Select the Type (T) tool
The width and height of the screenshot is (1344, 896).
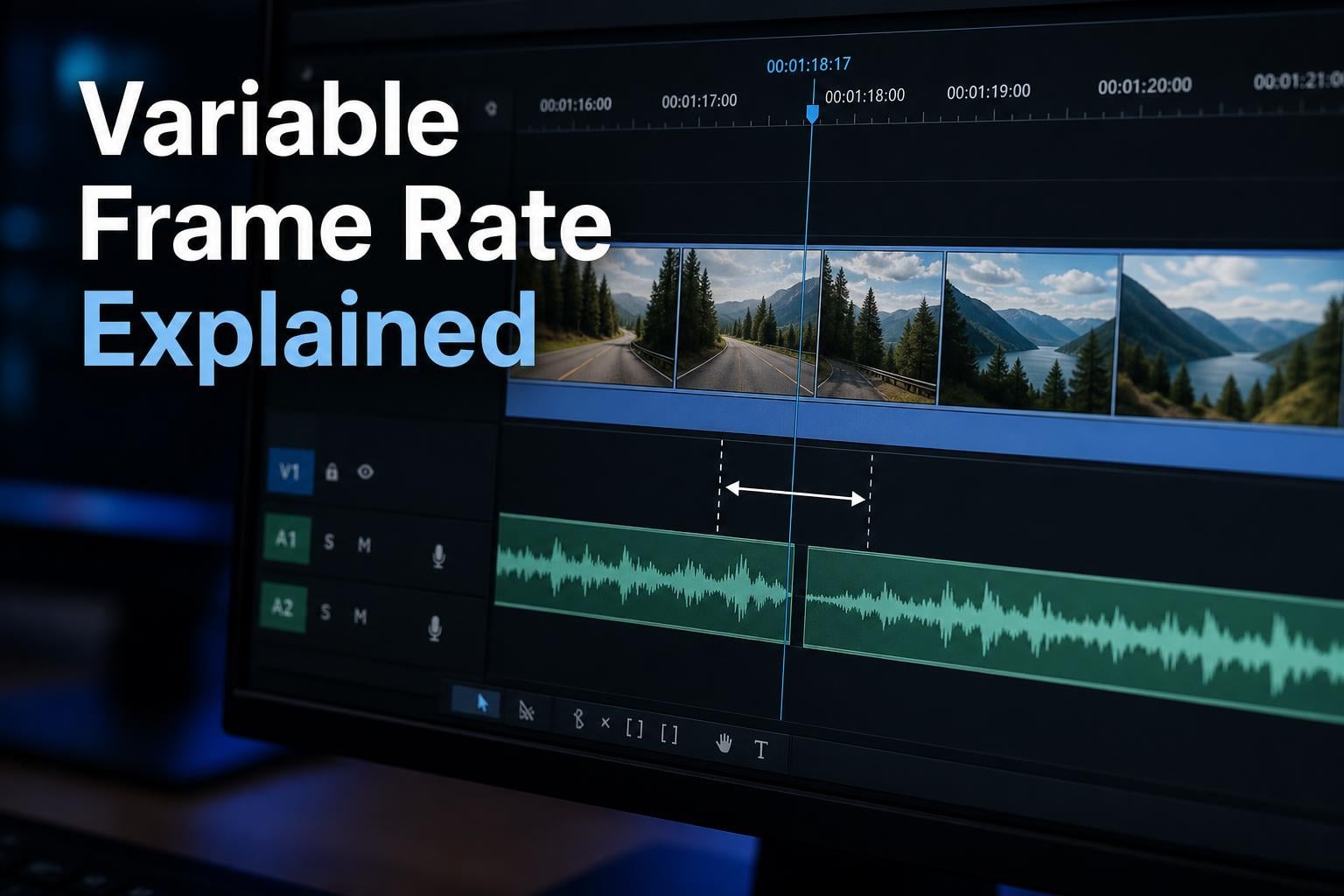[760, 749]
